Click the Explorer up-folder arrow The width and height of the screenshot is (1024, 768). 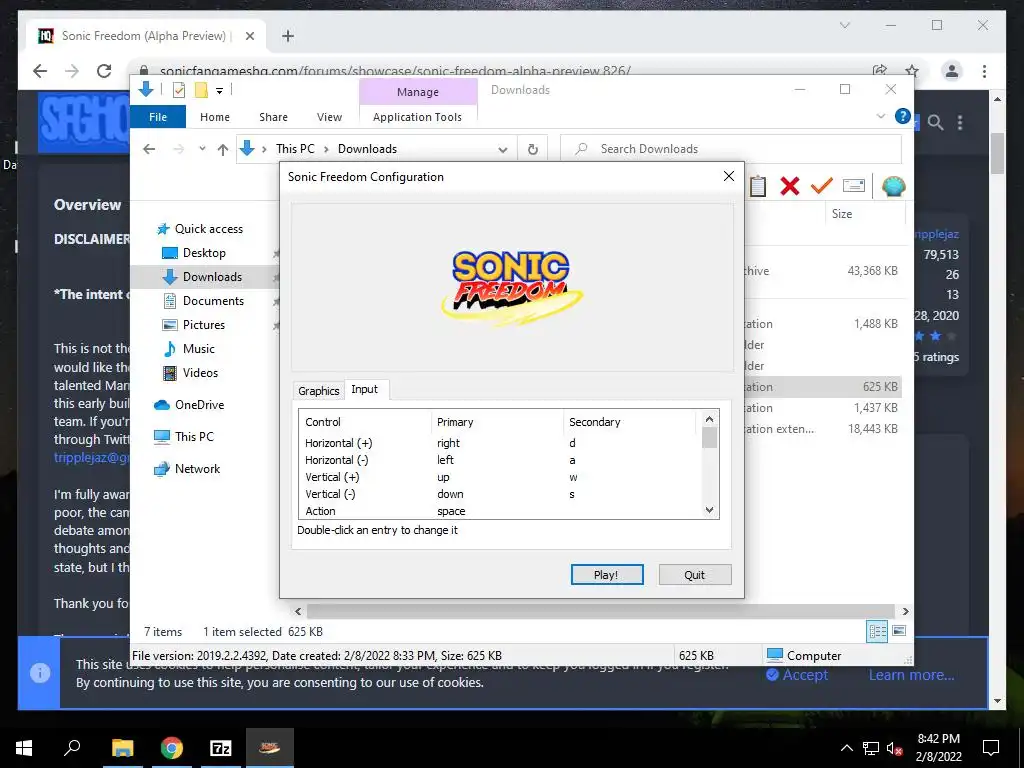(223, 150)
